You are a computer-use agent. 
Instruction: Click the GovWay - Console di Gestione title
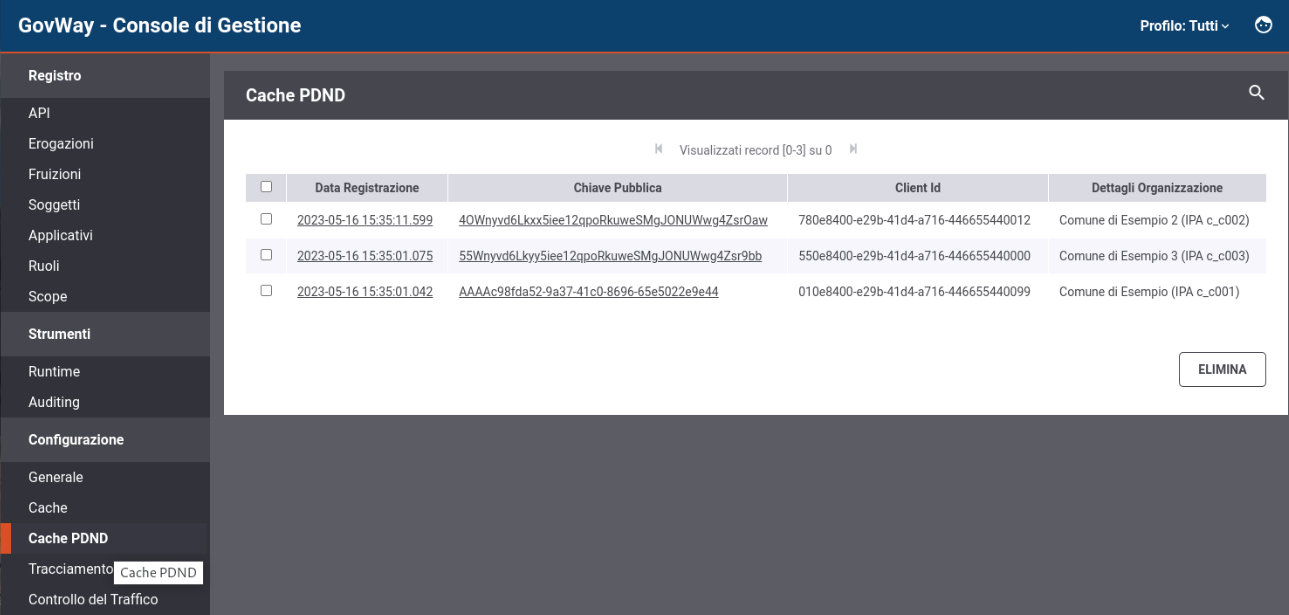click(160, 26)
